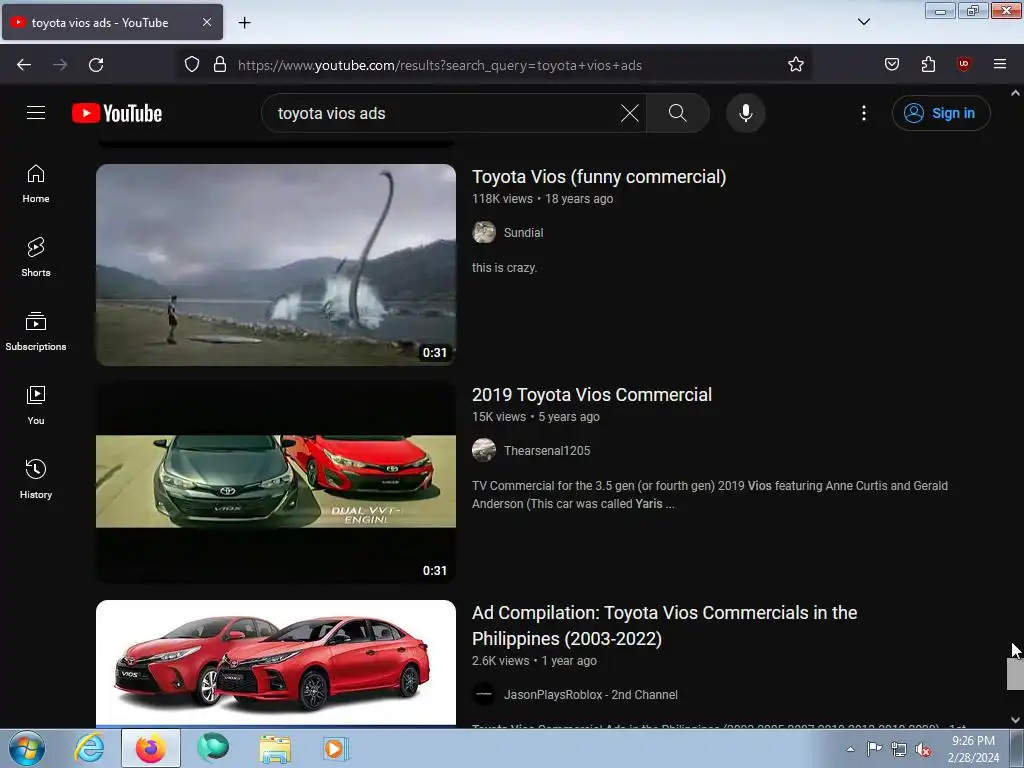
Task: Run search with magnifier button
Action: coord(678,113)
